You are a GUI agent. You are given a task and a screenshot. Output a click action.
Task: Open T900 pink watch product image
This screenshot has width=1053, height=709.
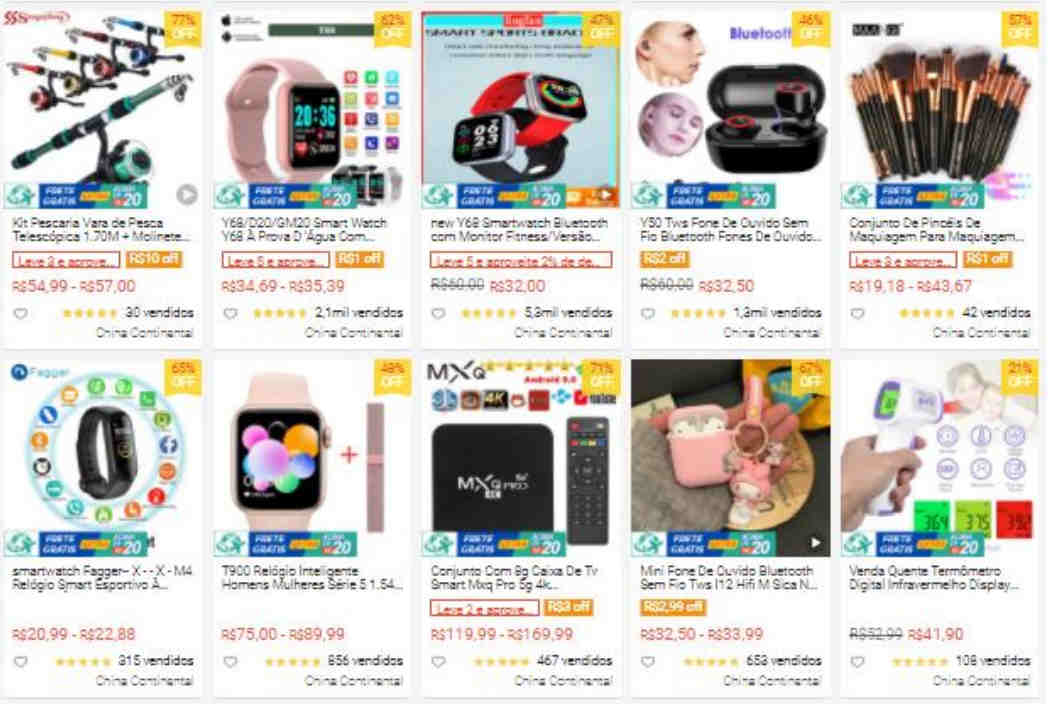click(x=312, y=458)
